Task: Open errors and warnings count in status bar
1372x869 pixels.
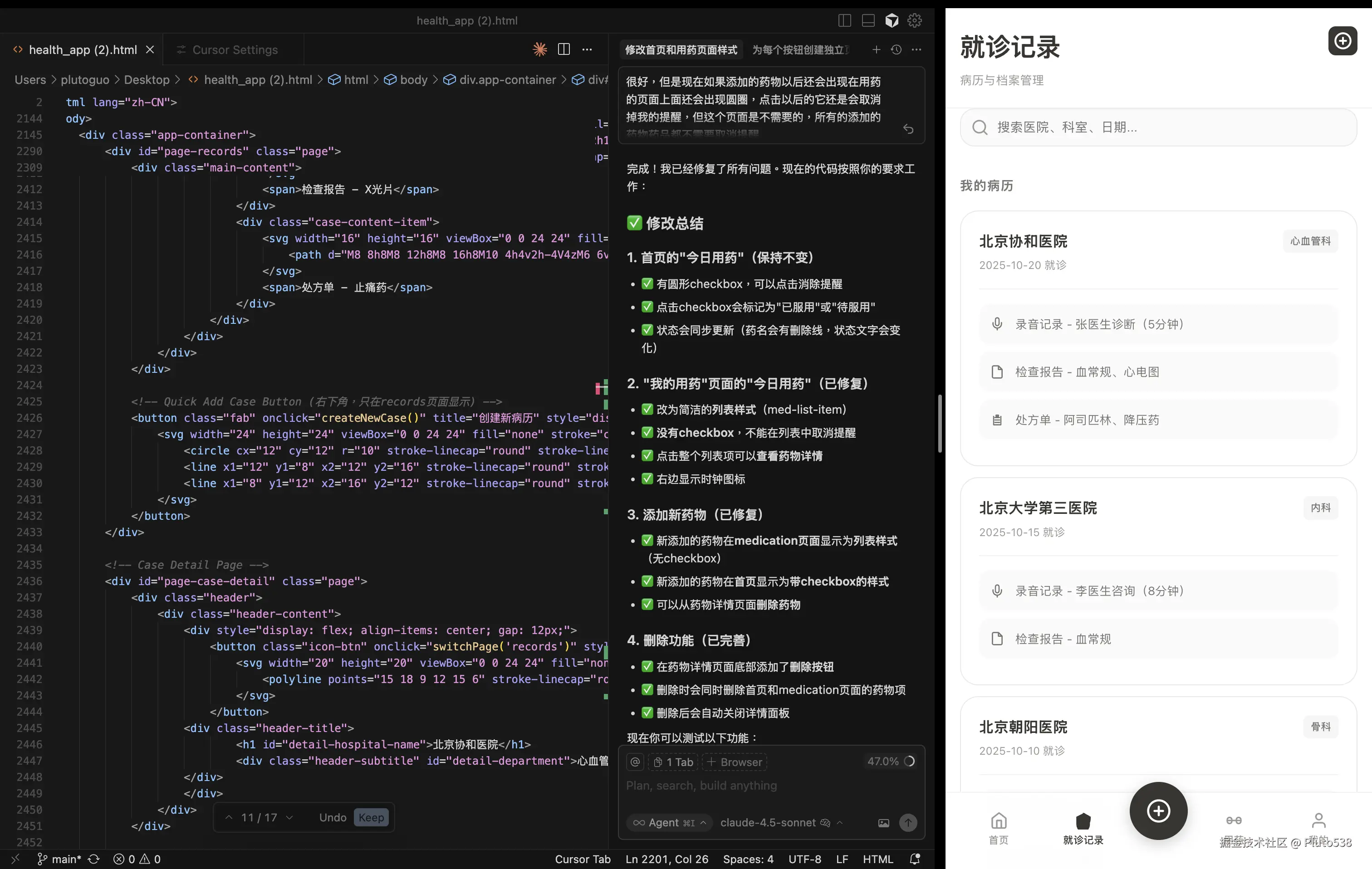Action: click(137, 859)
